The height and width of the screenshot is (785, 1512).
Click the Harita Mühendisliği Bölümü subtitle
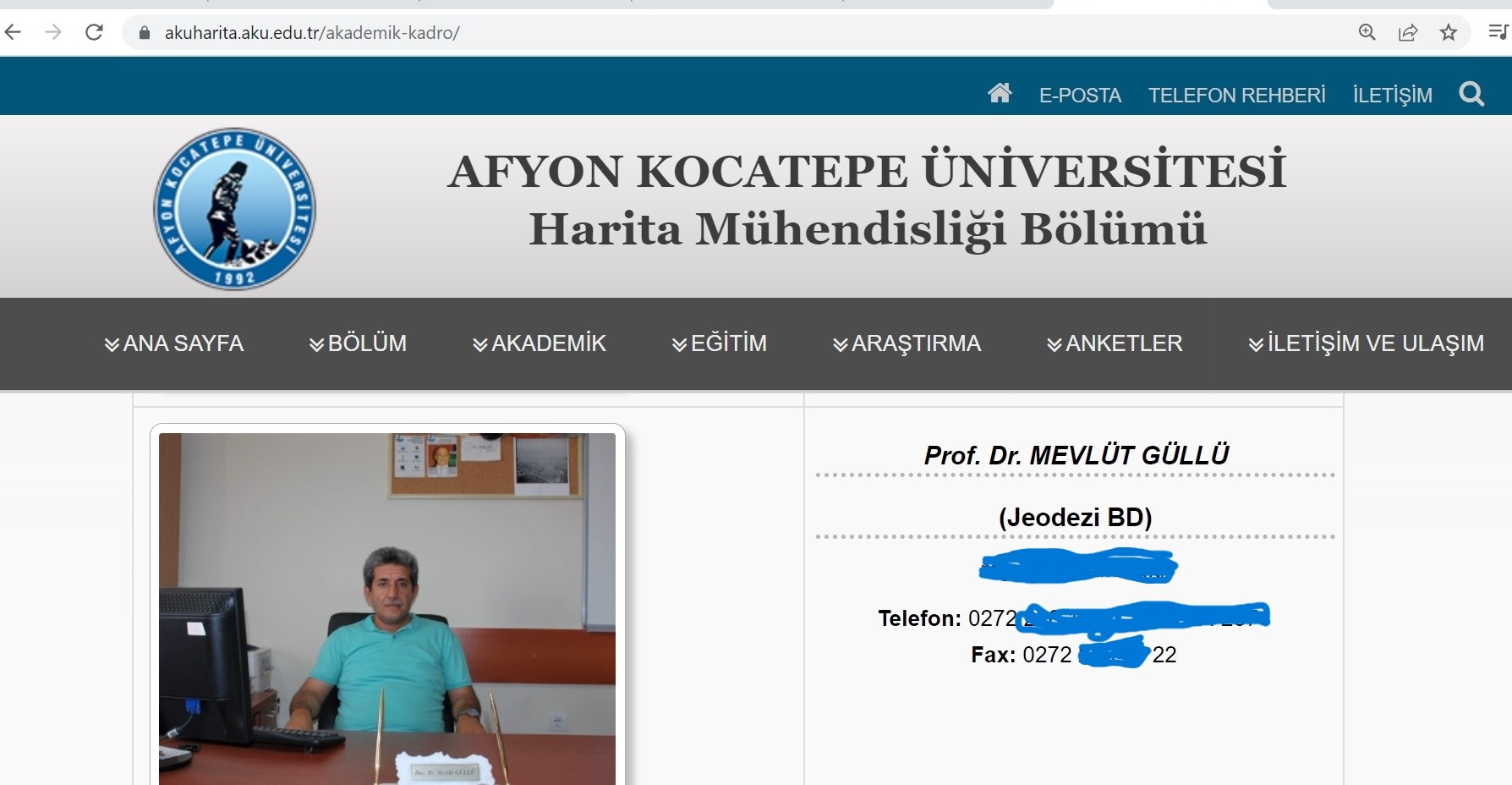point(868,229)
